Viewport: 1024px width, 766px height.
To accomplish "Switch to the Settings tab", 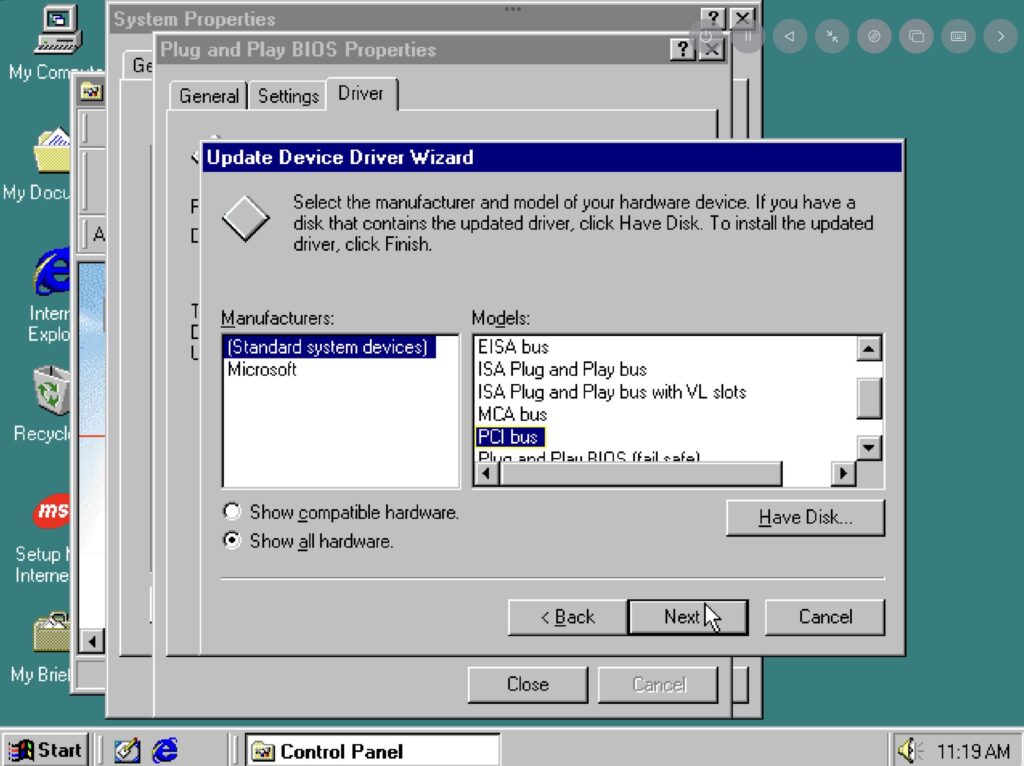I will 288,96.
